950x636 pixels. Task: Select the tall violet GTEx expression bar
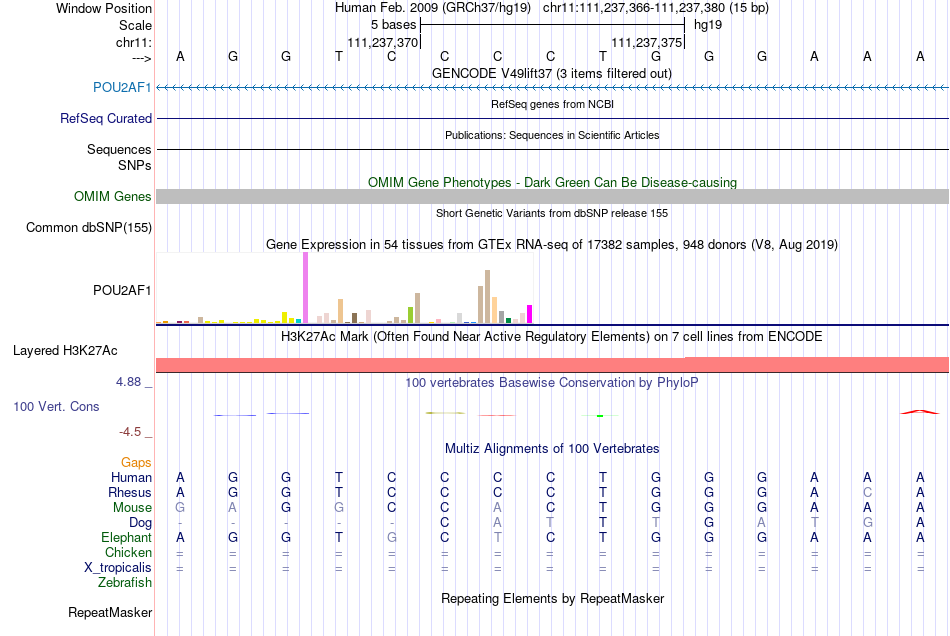(305, 288)
